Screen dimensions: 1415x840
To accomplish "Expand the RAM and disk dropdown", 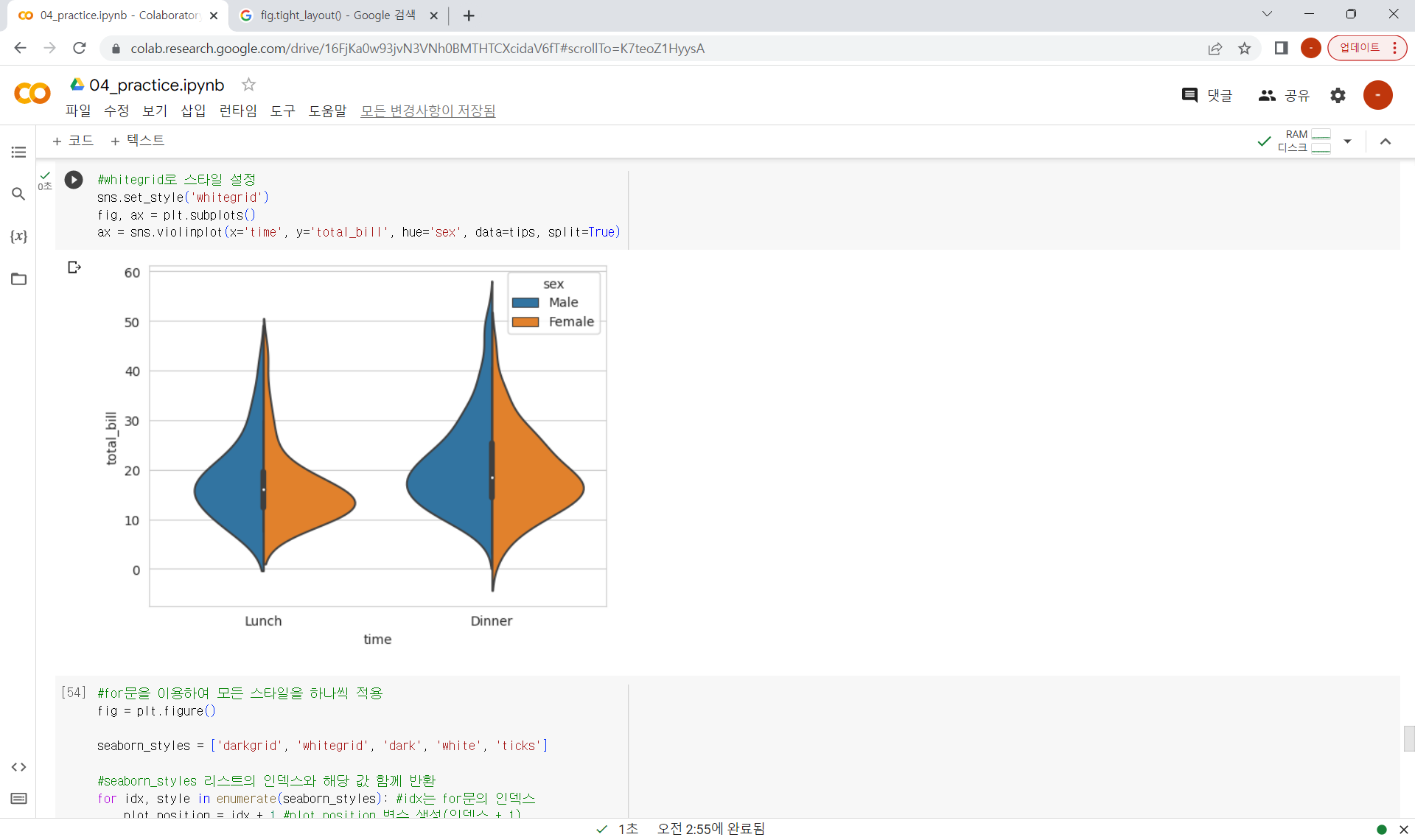I will [1347, 141].
